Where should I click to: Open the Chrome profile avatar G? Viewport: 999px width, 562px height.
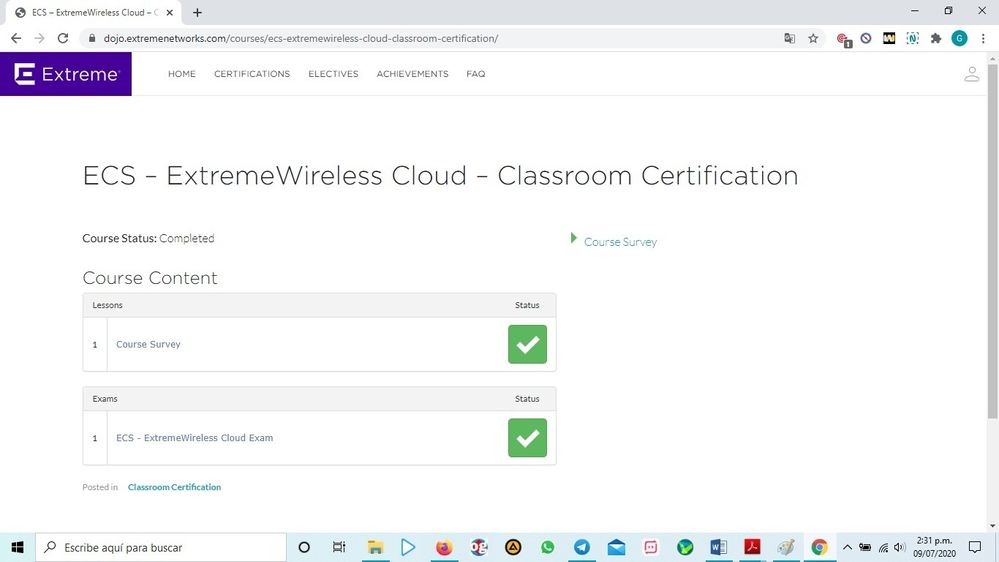pyautogui.click(x=959, y=38)
